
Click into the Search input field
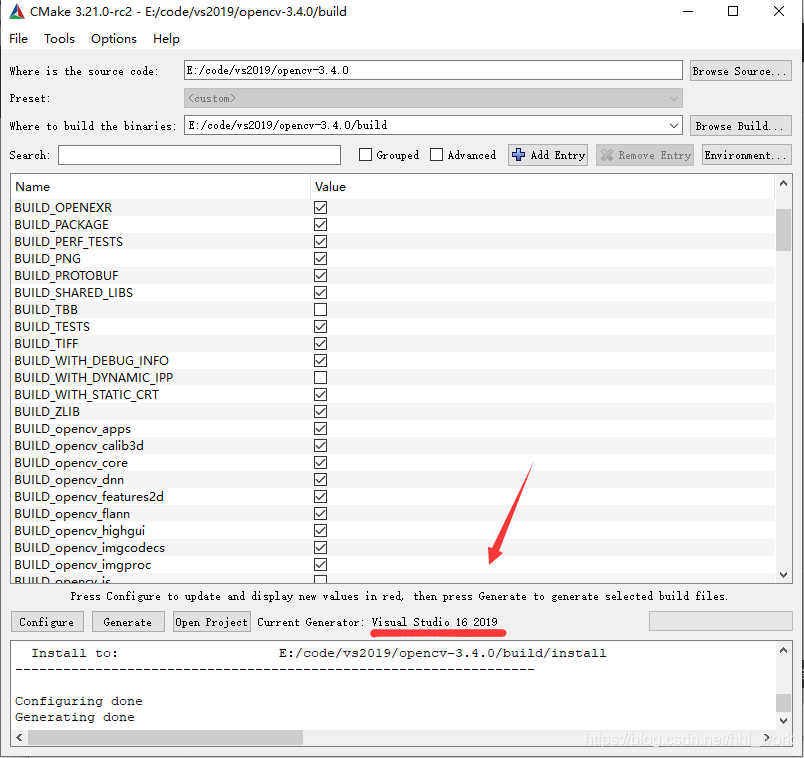point(199,155)
